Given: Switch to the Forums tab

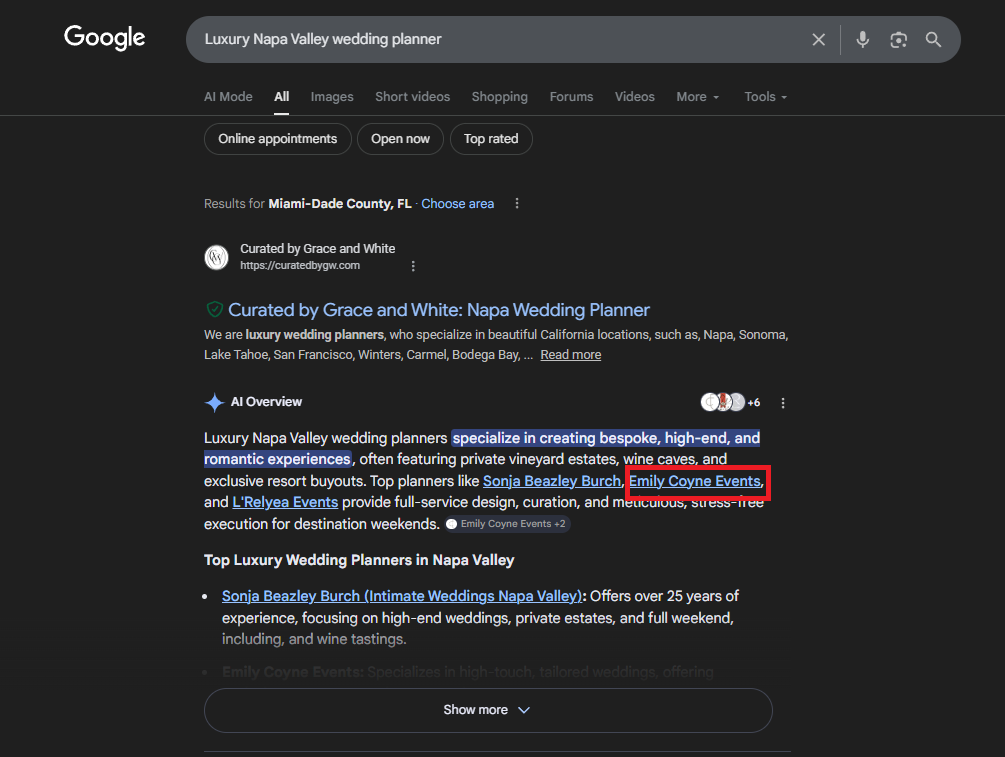Looking at the screenshot, I should tap(571, 97).
